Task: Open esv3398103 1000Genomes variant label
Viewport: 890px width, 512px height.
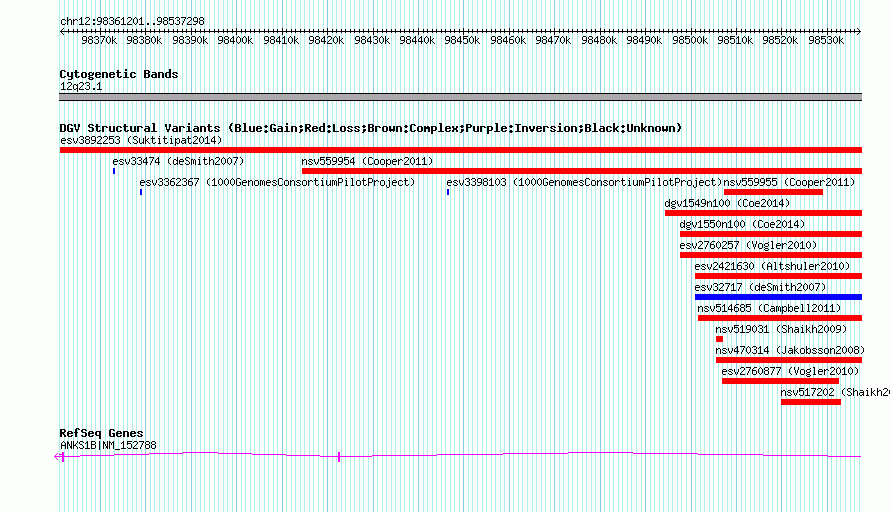Action: (x=584, y=182)
